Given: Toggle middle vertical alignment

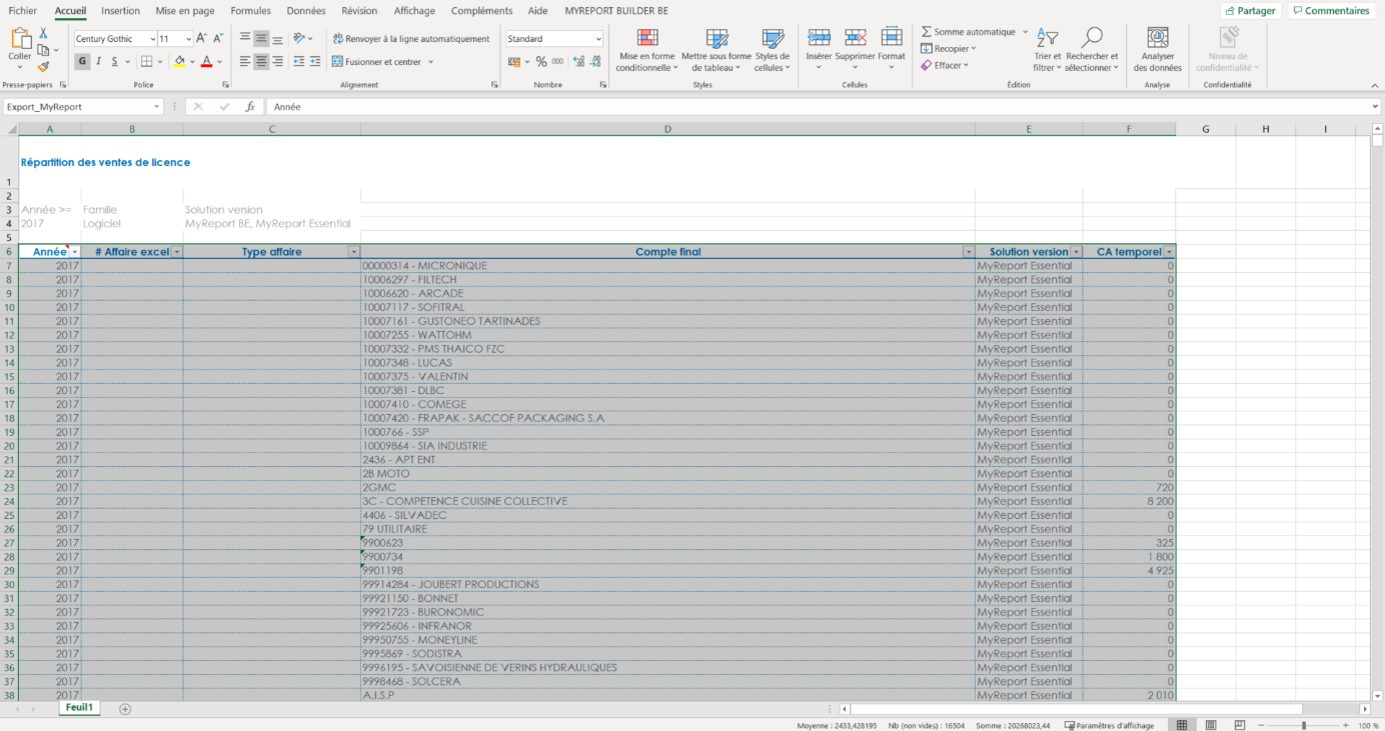Looking at the screenshot, I should [261, 39].
